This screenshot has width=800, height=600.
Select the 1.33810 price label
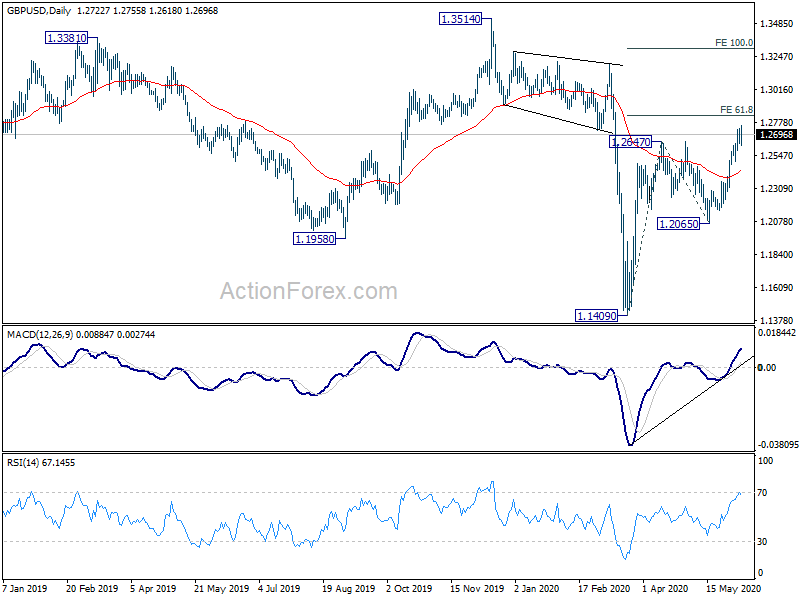point(66,38)
